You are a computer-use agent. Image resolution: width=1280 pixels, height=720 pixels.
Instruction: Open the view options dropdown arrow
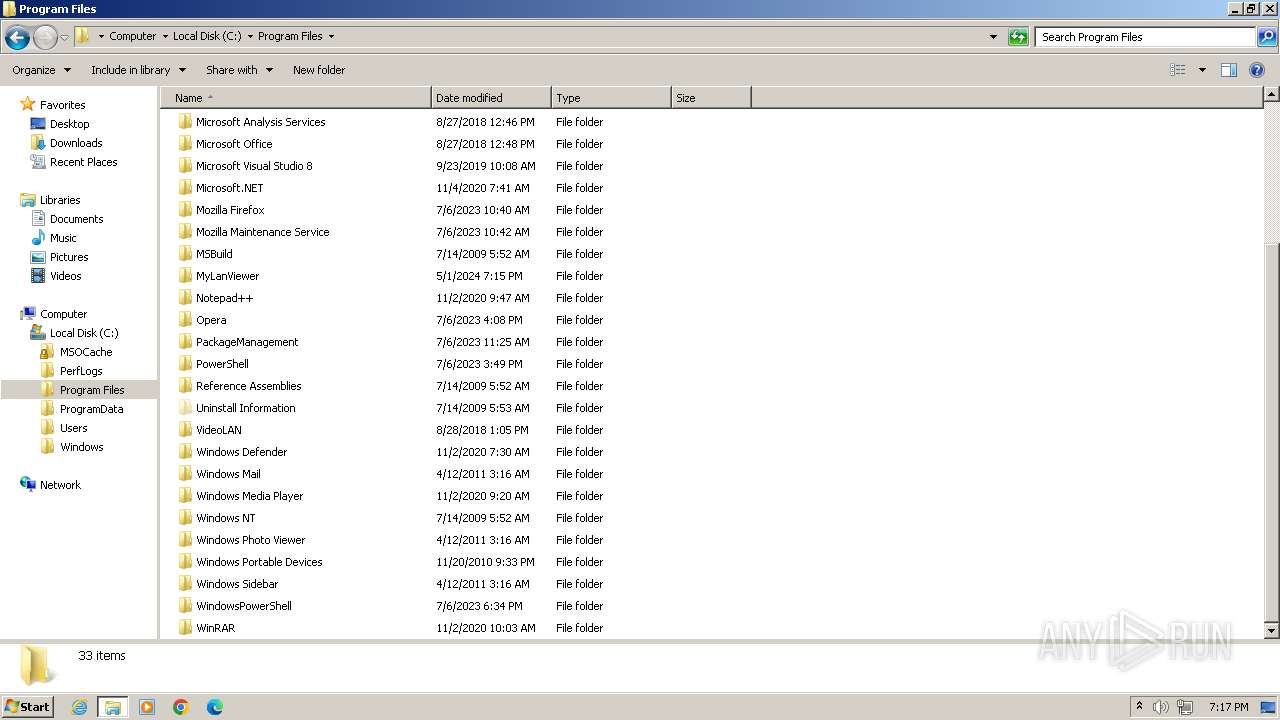(x=1202, y=70)
